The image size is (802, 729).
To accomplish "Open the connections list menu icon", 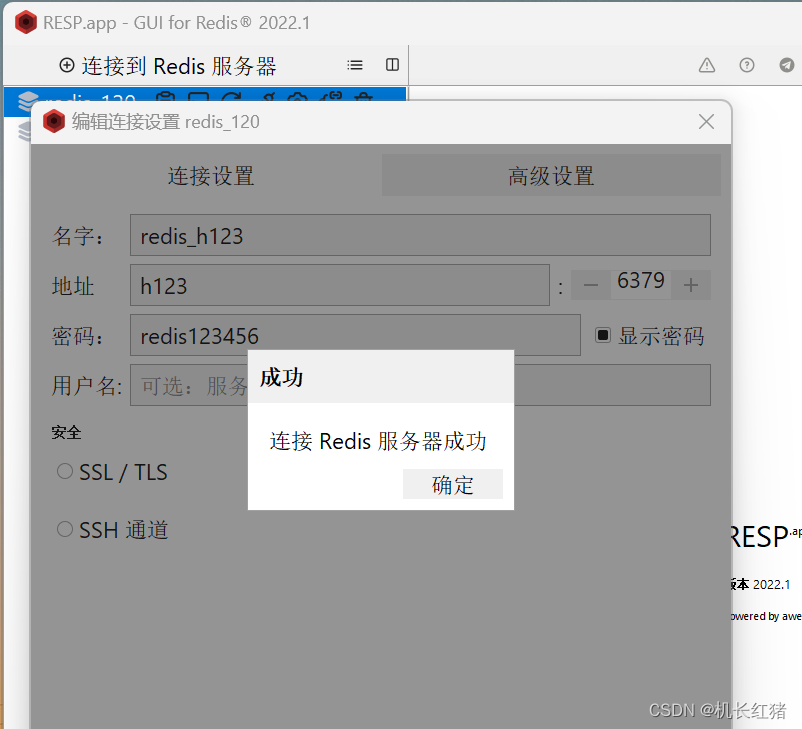I will pyautogui.click(x=354, y=65).
